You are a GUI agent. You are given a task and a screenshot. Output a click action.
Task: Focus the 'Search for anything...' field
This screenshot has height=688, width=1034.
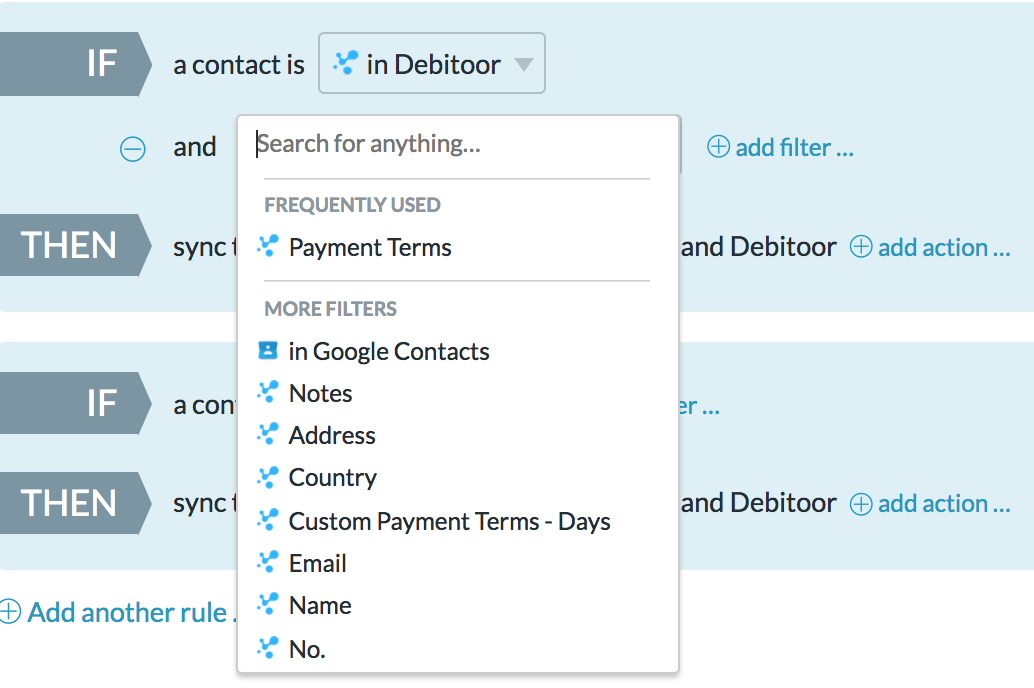click(458, 144)
